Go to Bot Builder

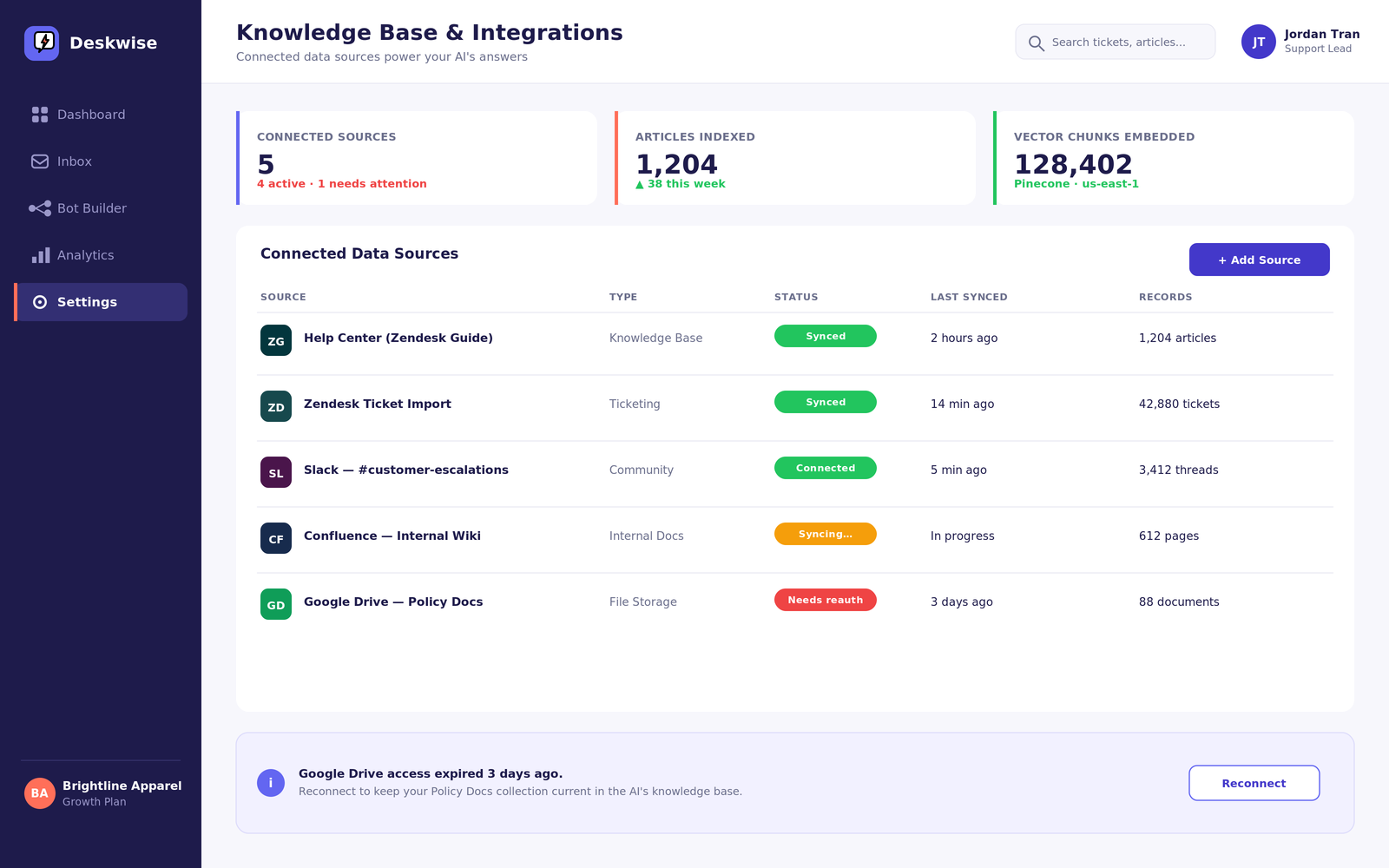(101, 208)
